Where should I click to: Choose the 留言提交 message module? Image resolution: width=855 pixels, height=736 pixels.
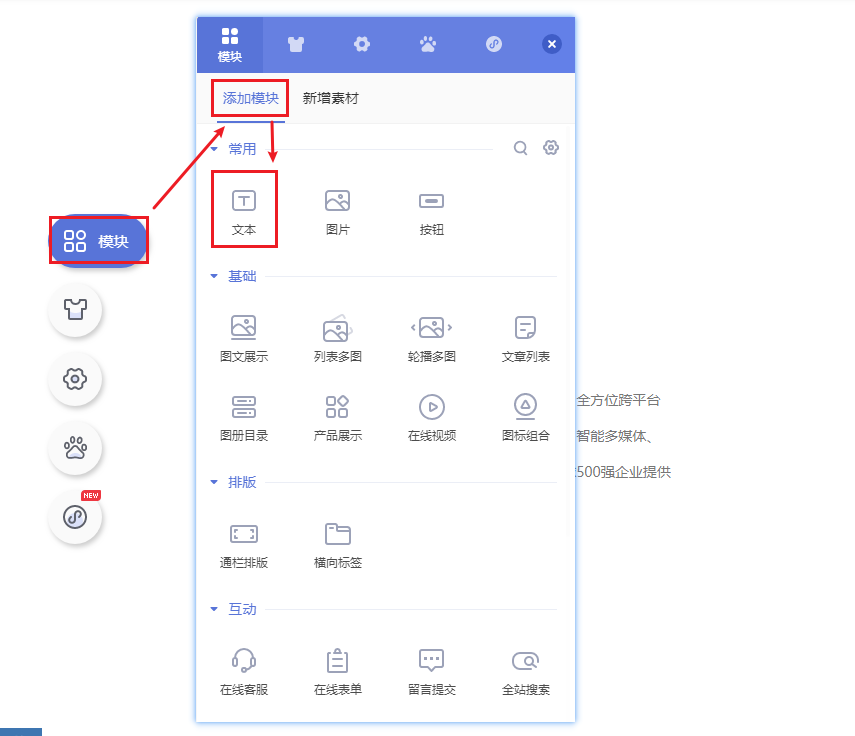(x=431, y=672)
